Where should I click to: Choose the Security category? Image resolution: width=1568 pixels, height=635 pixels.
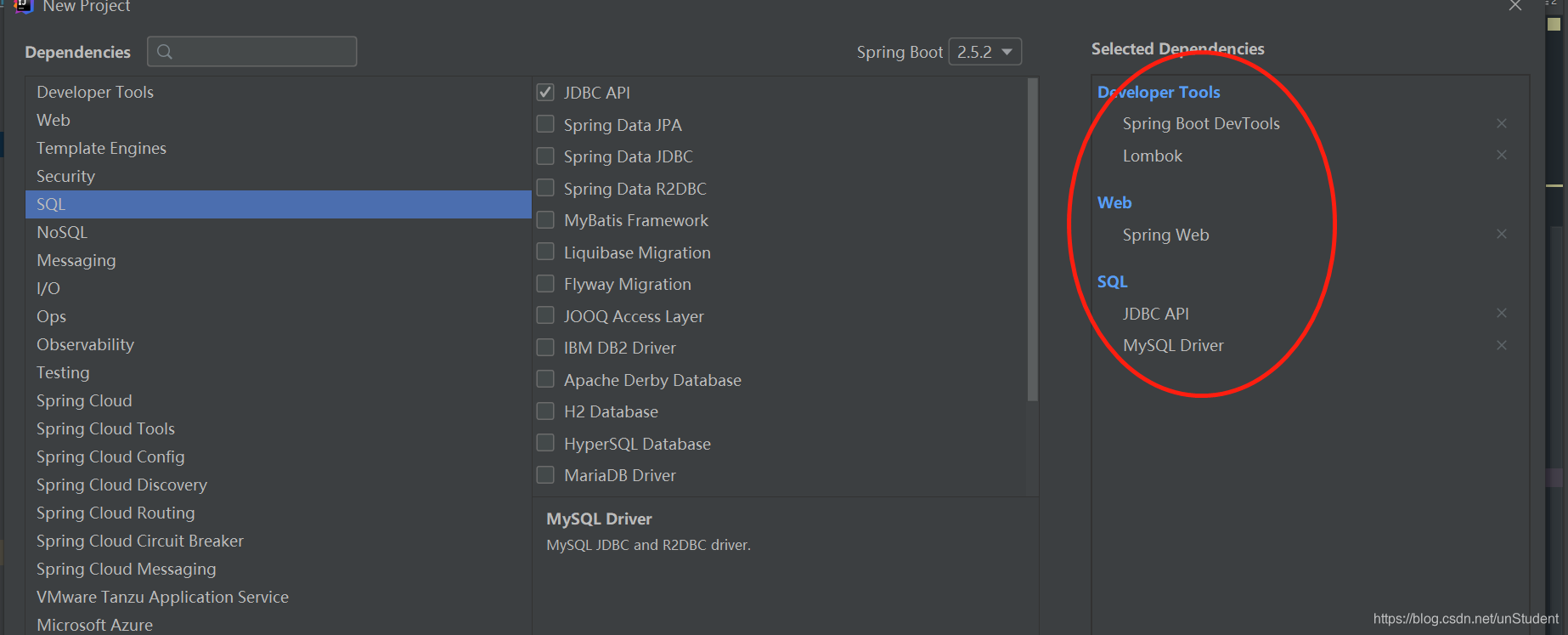coord(279,176)
